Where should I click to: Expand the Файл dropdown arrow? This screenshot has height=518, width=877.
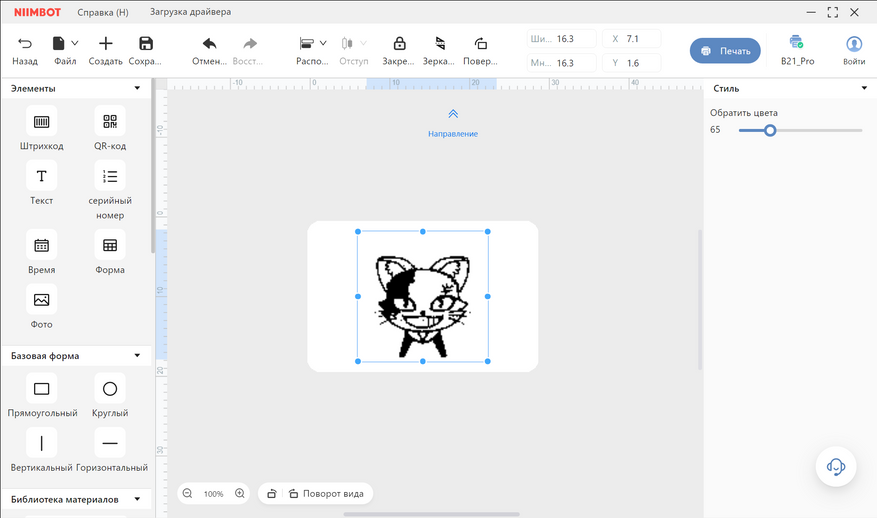click(75, 43)
